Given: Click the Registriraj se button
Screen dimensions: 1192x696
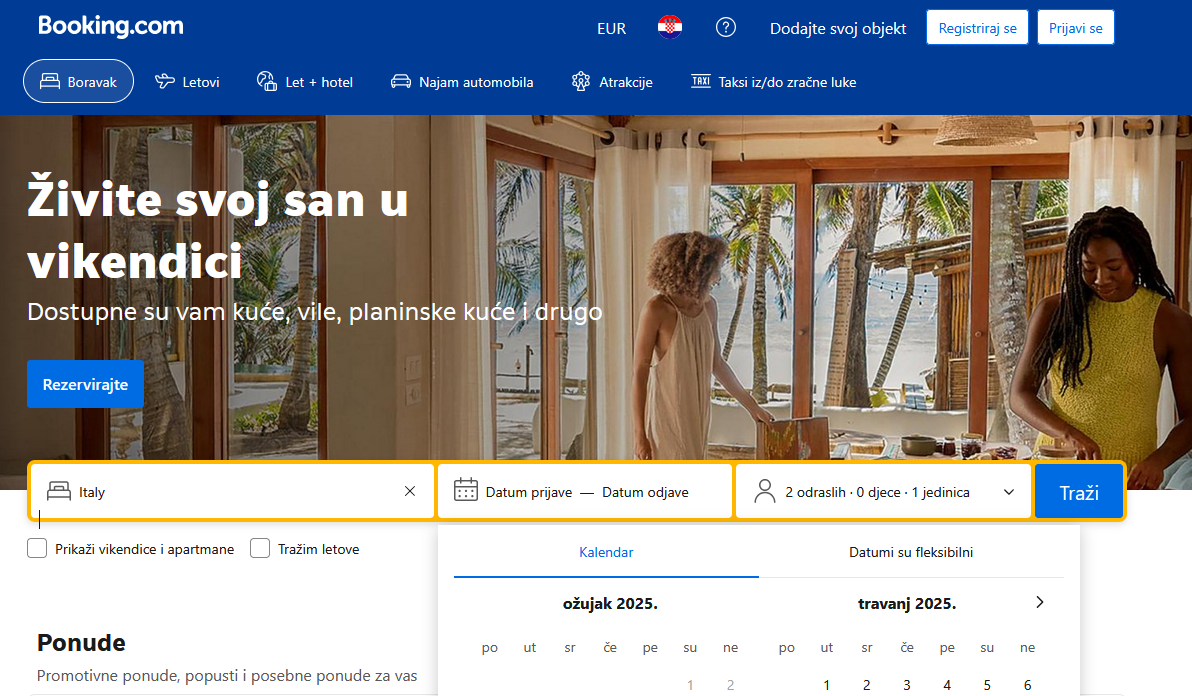Looking at the screenshot, I should [x=977, y=27].
